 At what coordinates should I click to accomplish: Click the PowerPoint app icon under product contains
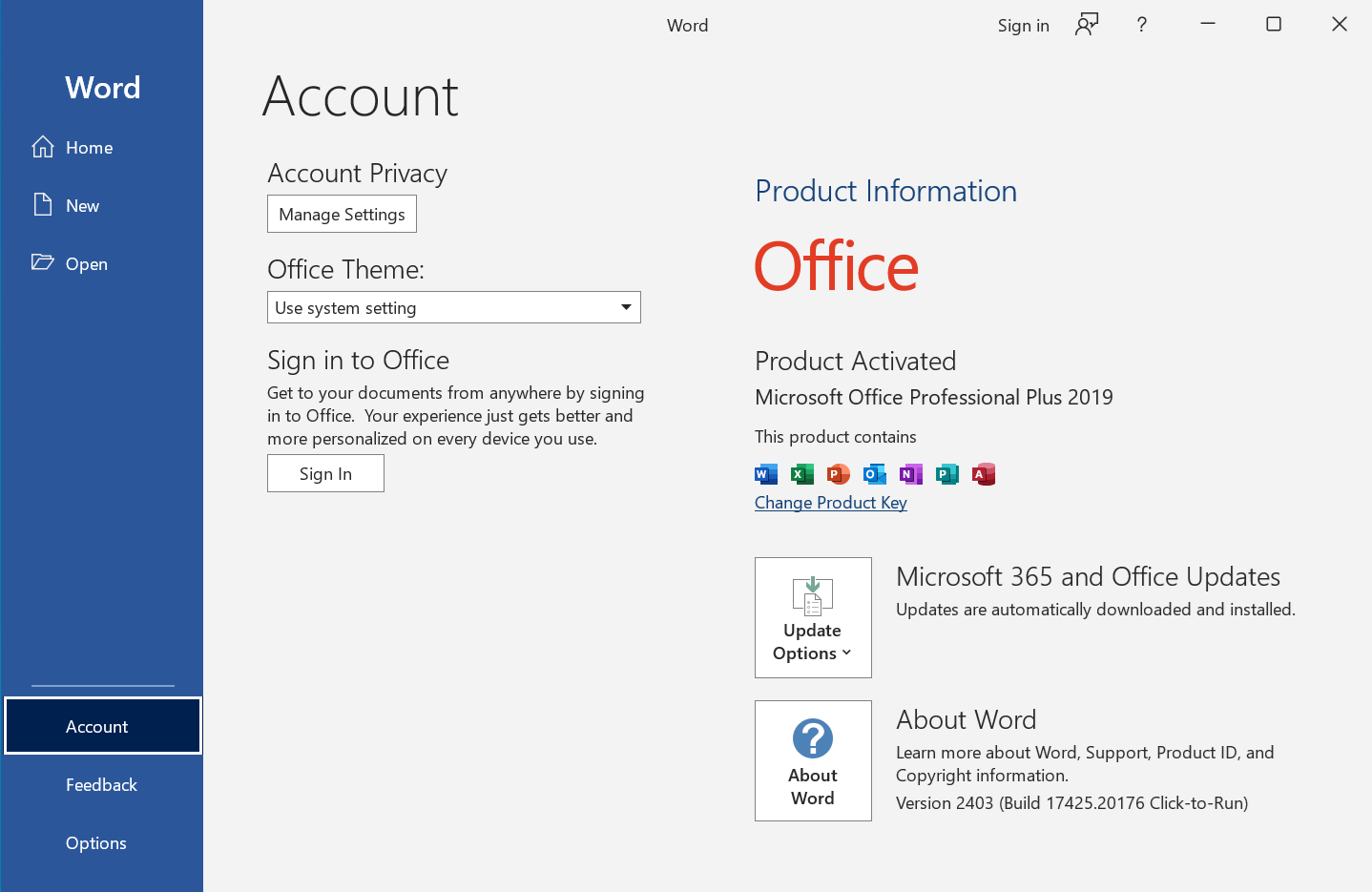pos(839,474)
